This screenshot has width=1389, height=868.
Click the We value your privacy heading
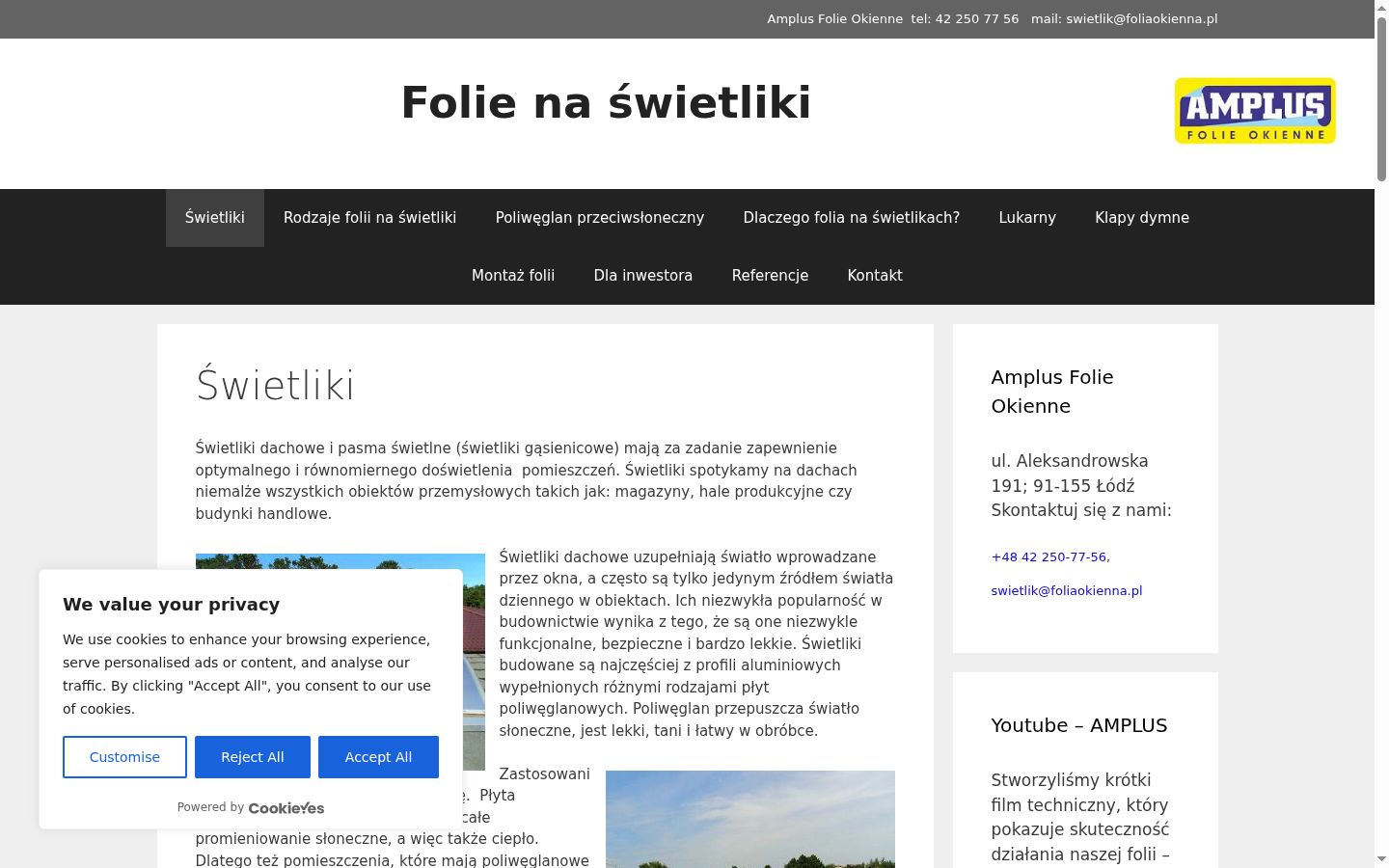click(172, 605)
